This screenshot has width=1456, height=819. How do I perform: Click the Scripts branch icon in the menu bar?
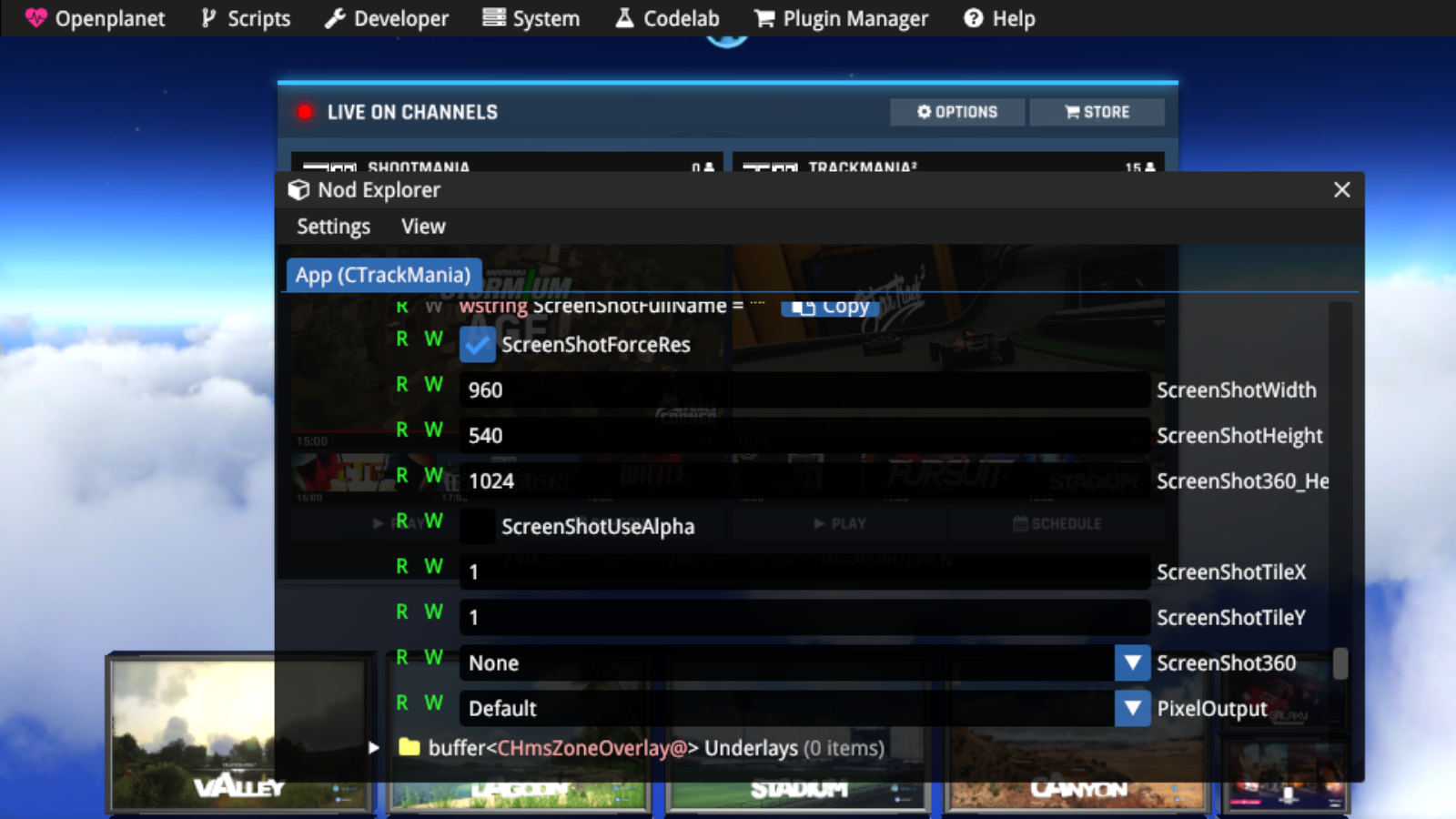pyautogui.click(x=207, y=17)
